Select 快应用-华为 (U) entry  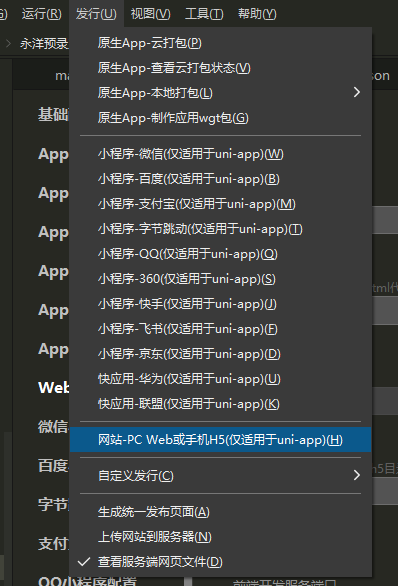(220, 379)
